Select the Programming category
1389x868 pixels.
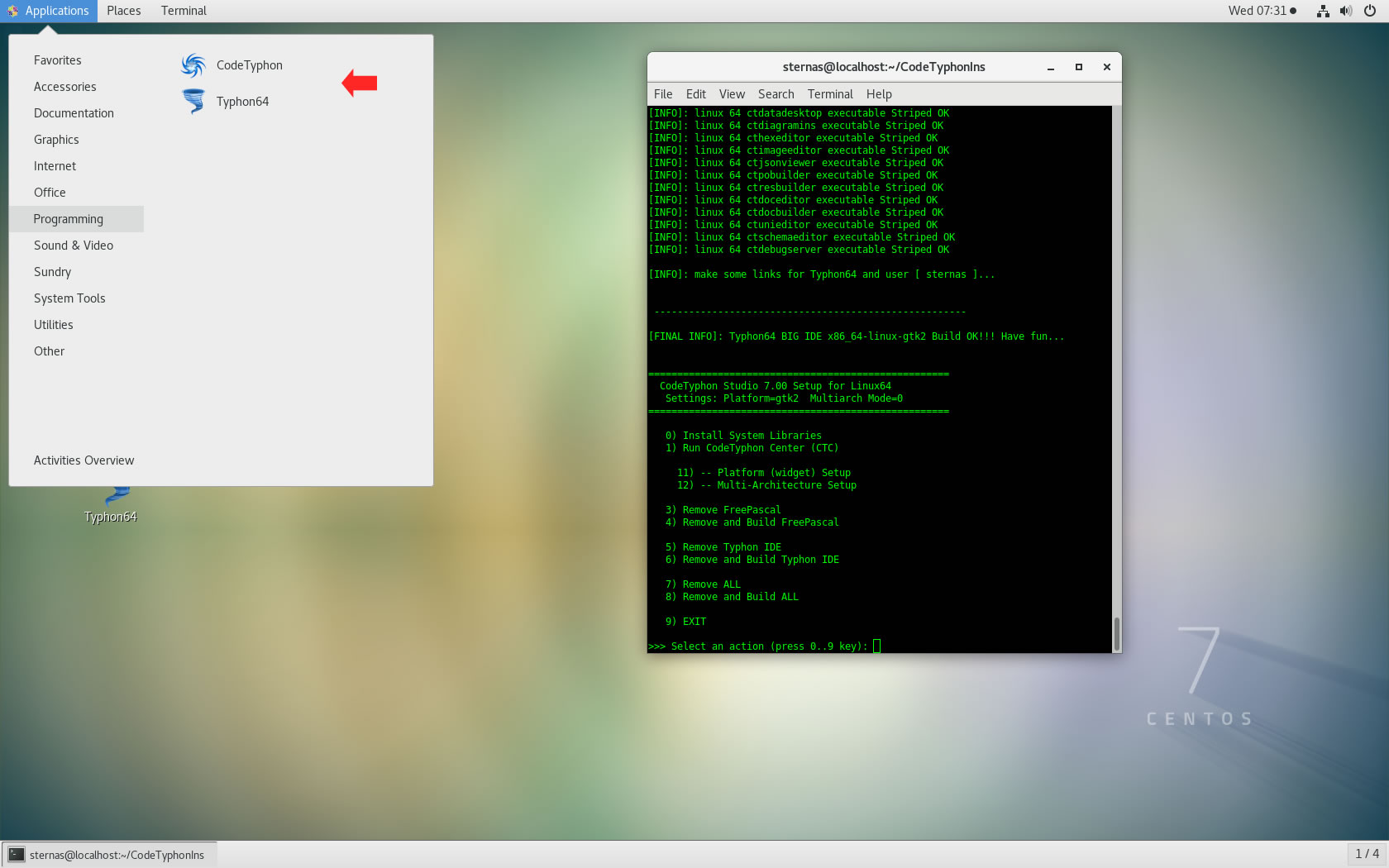(76, 219)
